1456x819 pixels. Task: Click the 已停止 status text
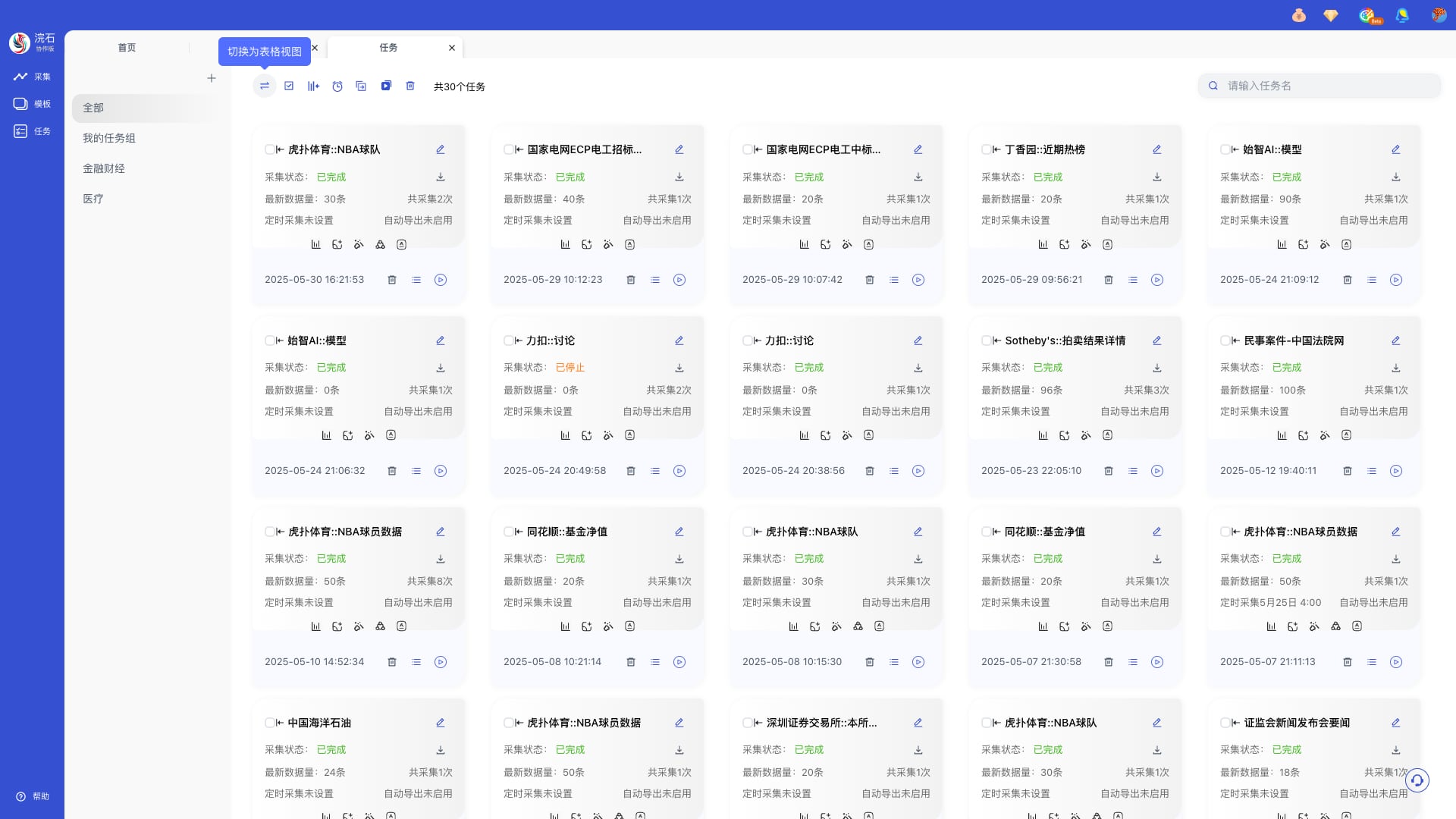[570, 368]
